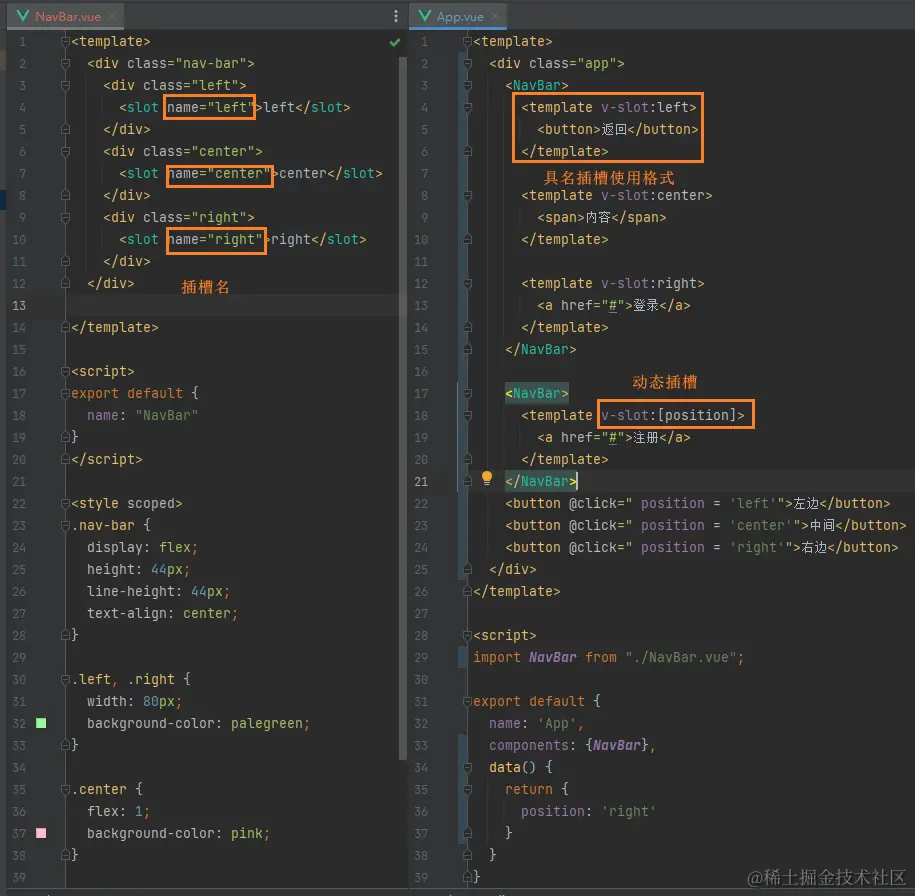Viewport: 915px width, 896px height.
Task: Collapse the template block in App.vue line 1
Action: (467, 41)
